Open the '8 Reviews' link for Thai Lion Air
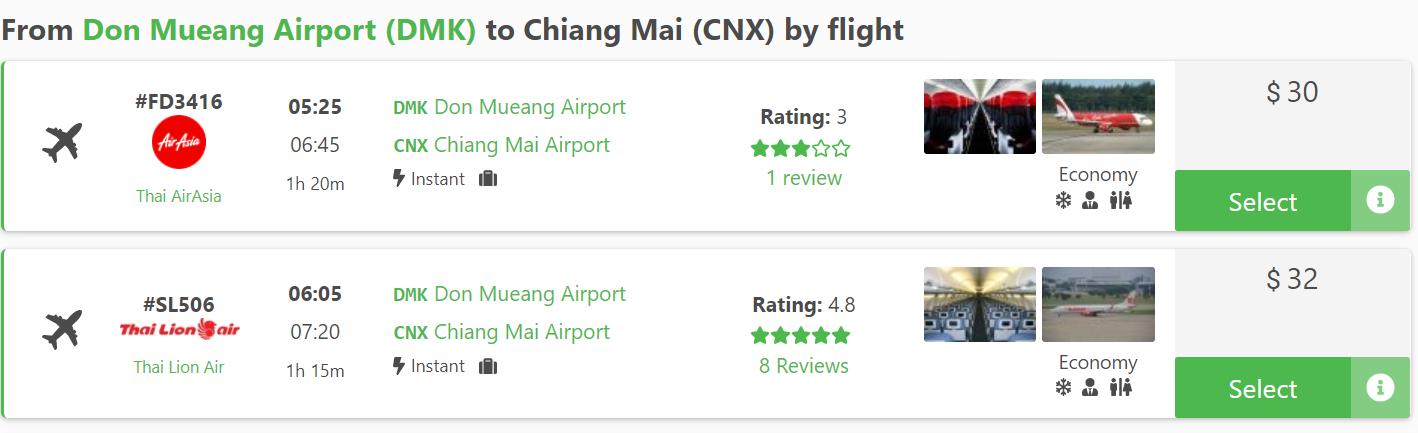The height and width of the screenshot is (433, 1418). tap(804, 366)
